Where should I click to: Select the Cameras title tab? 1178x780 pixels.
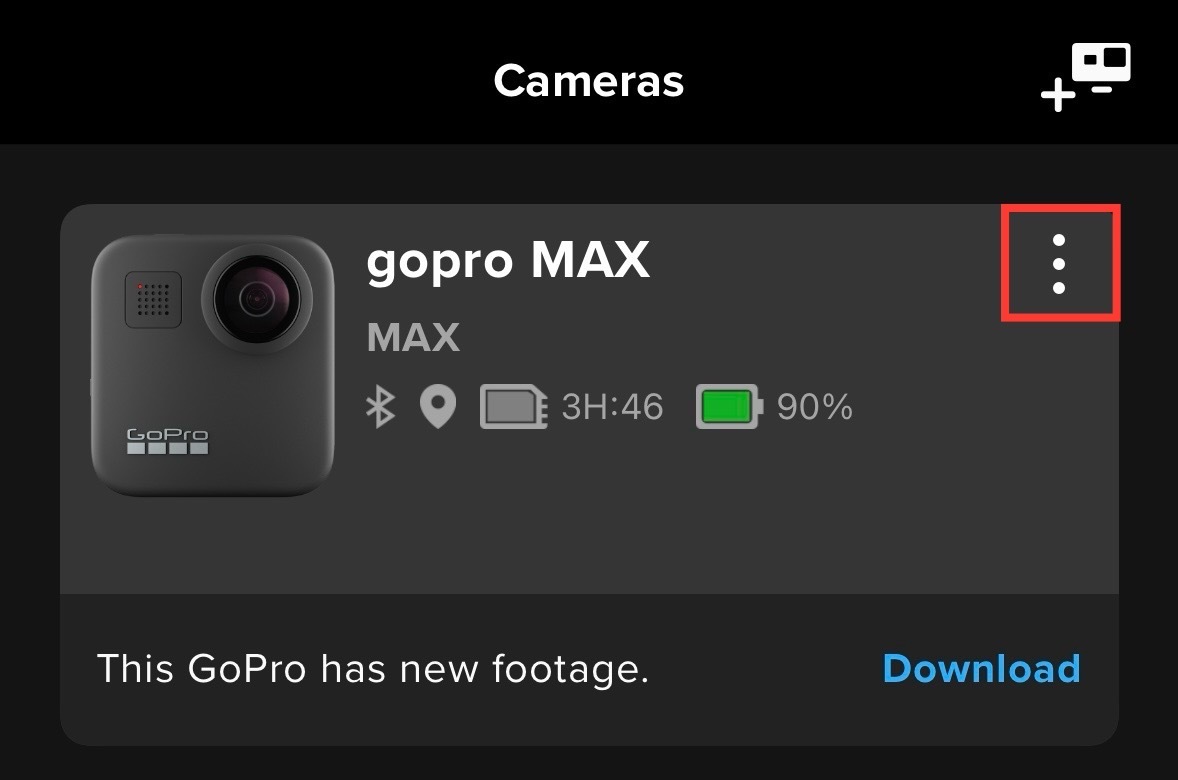[588, 80]
